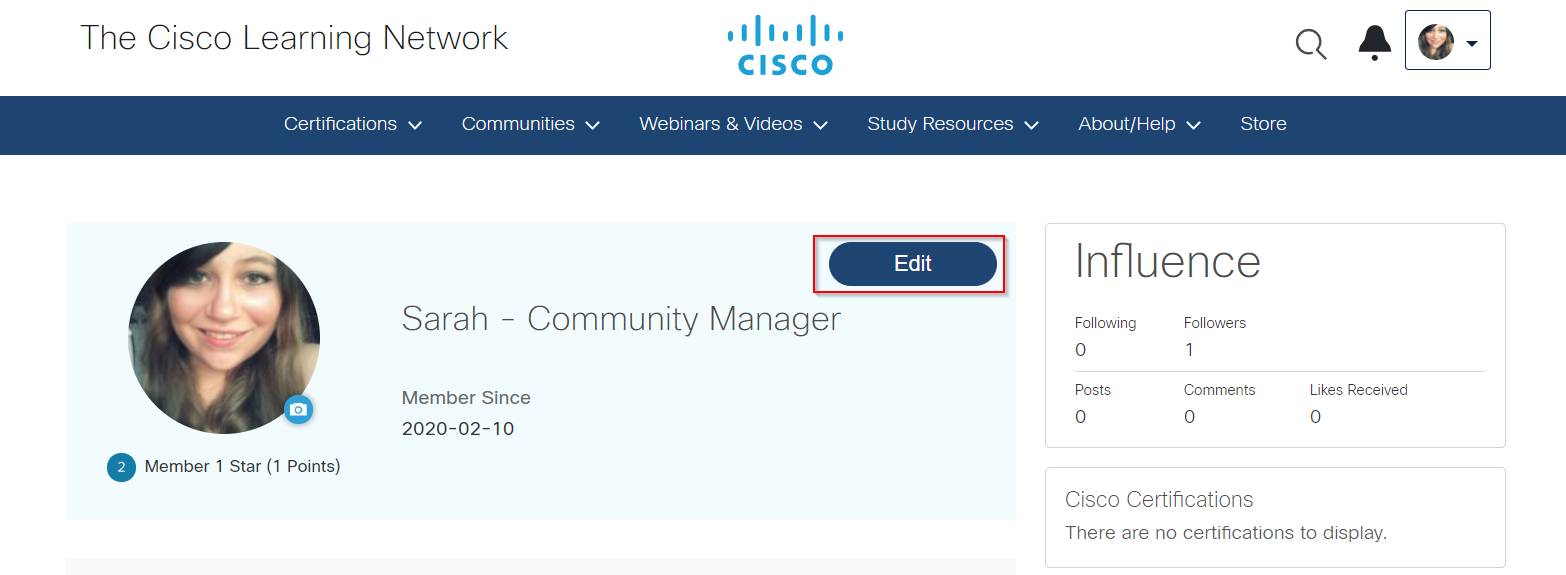
Task: View the Followers count
Action: click(1189, 350)
